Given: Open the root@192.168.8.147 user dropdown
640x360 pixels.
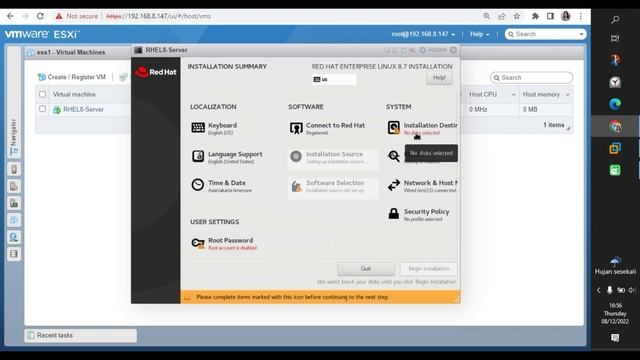Looking at the screenshot, I should [x=423, y=34].
